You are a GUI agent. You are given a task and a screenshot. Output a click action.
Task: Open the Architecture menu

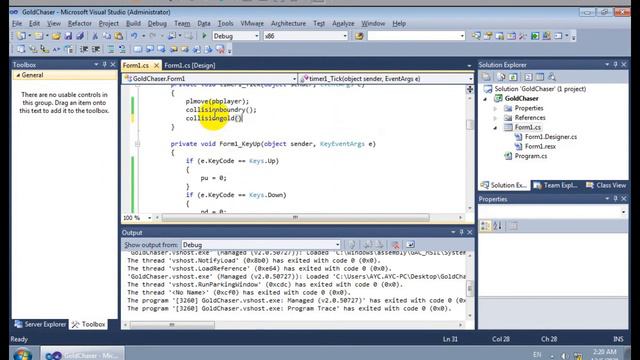click(288, 24)
